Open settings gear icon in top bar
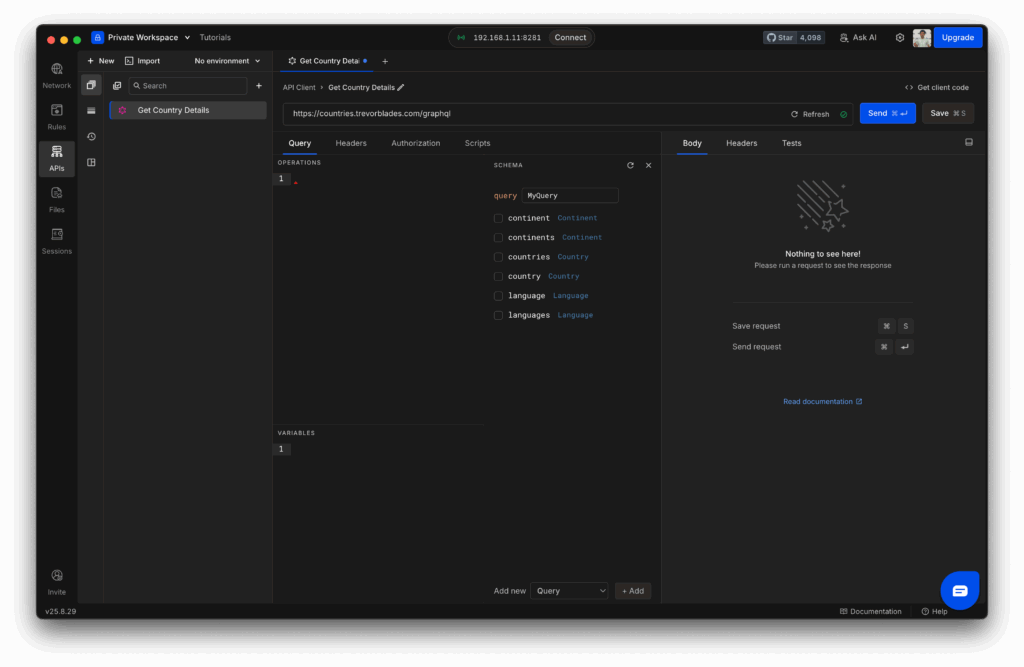This screenshot has width=1024, height=667. 899,38
